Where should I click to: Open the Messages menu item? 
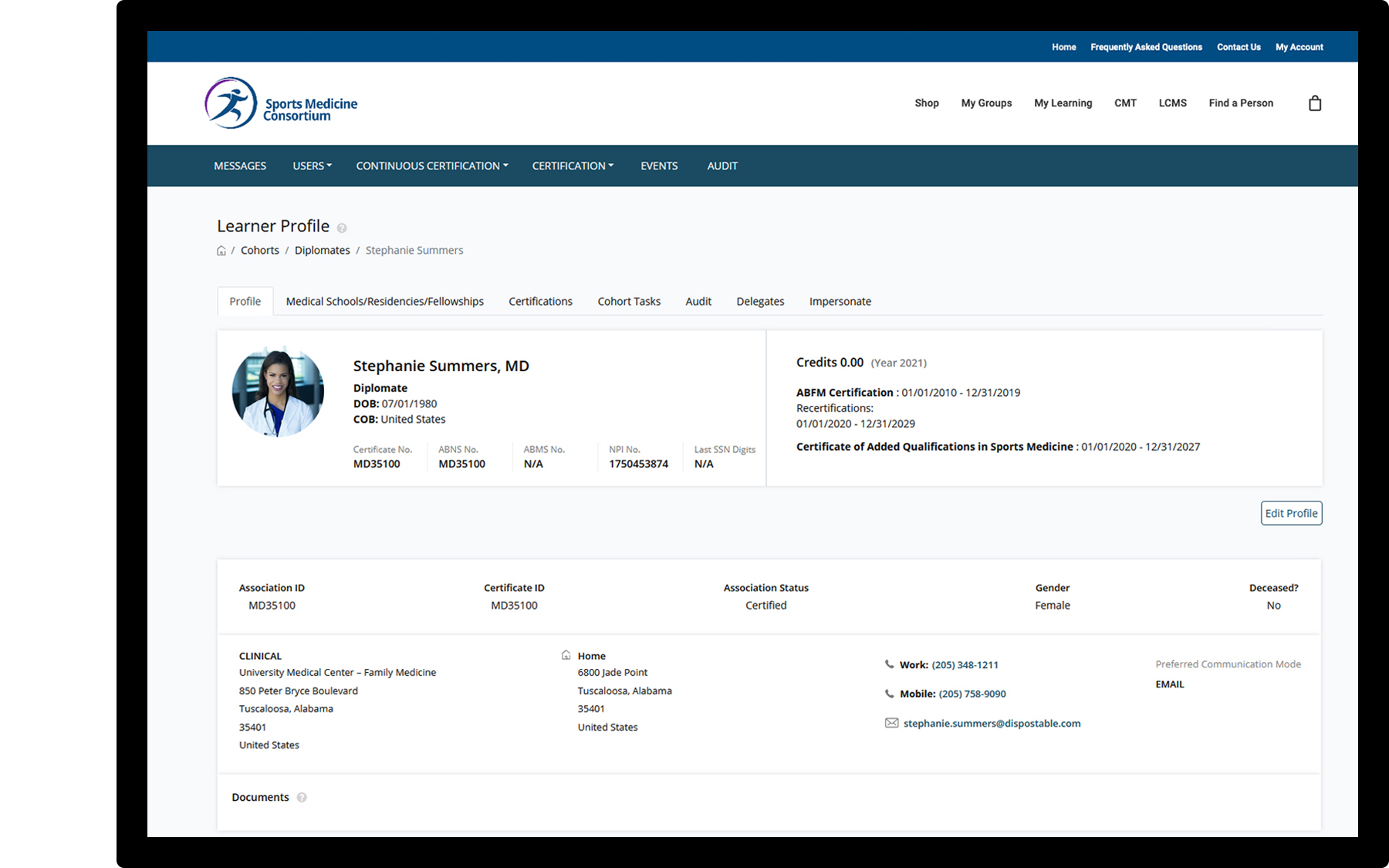coord(240,166)
